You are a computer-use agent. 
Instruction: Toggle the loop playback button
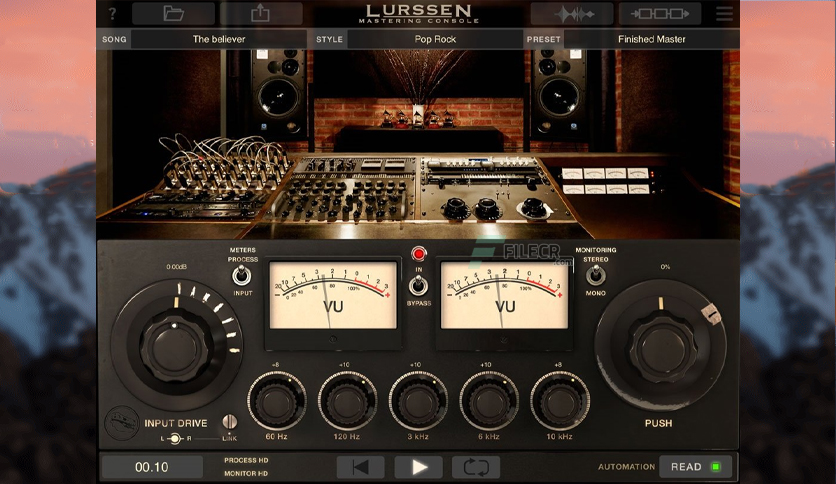click(x=476, y=467)
